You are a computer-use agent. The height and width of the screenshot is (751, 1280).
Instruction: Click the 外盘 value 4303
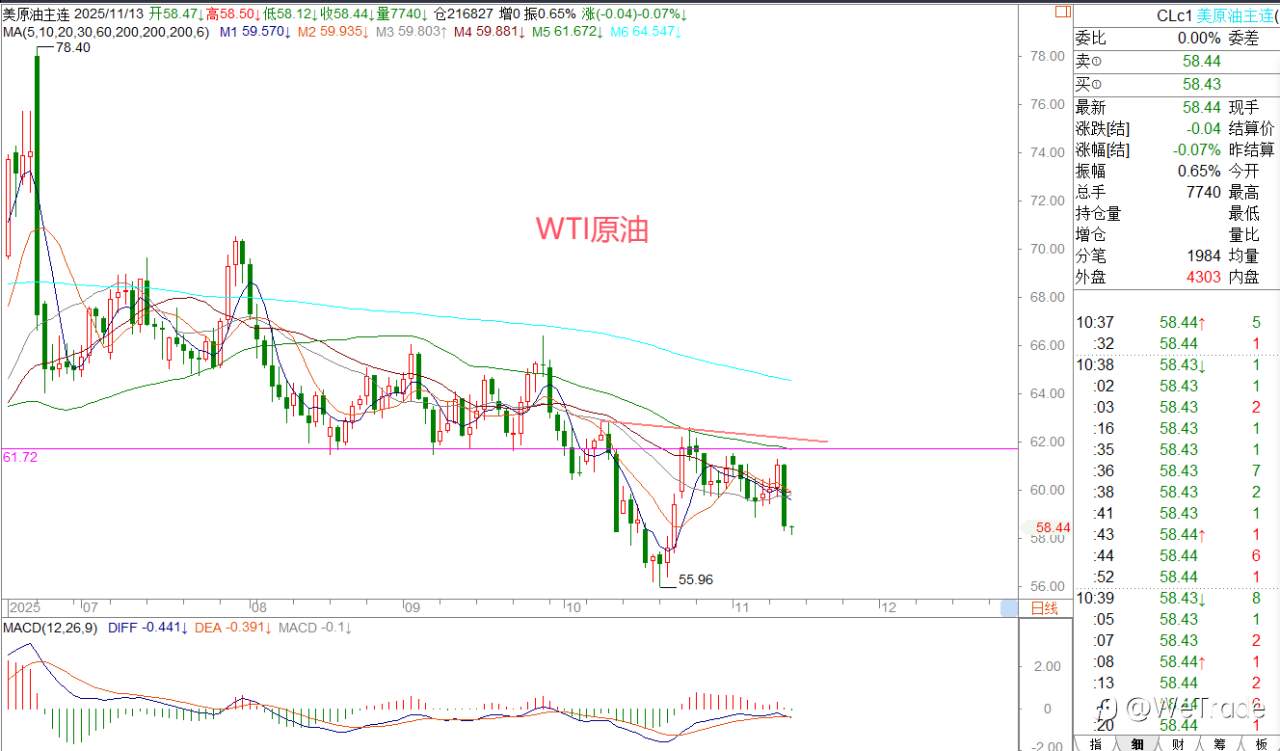tap(1202, 277)
